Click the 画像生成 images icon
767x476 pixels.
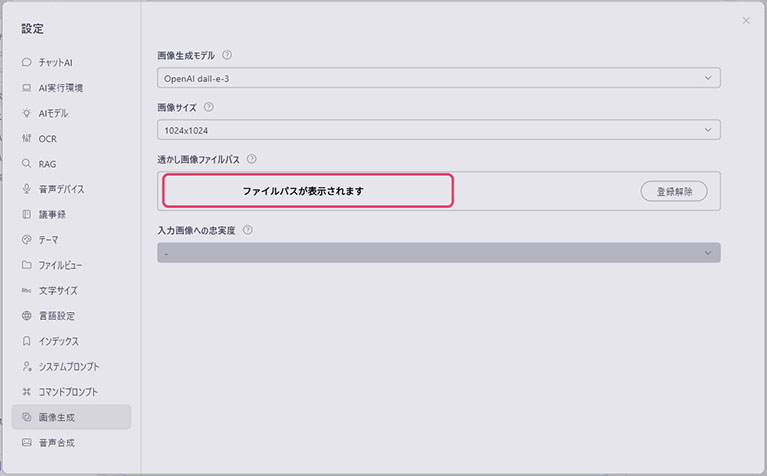[27, 417]
